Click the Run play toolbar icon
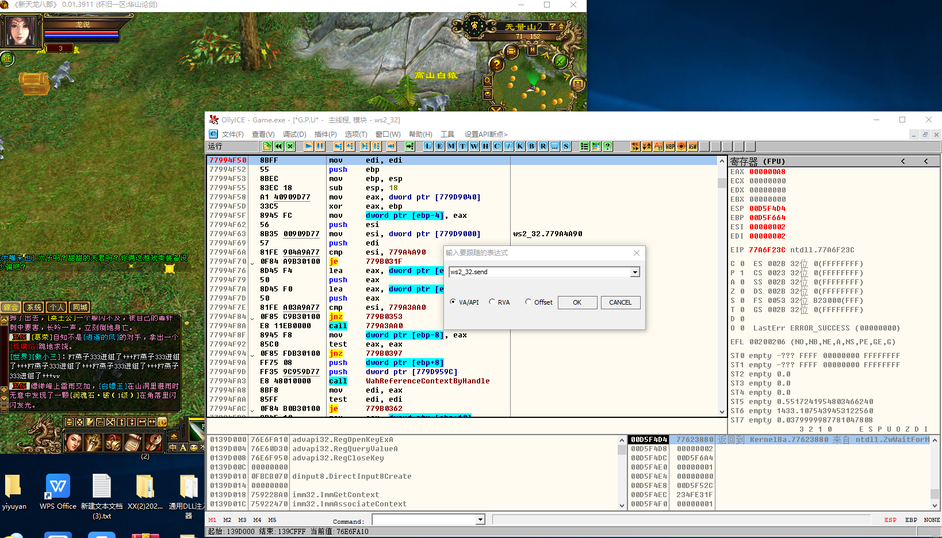Image resolution: width=942 pixels, height=538 pixels. pos(308,146)
